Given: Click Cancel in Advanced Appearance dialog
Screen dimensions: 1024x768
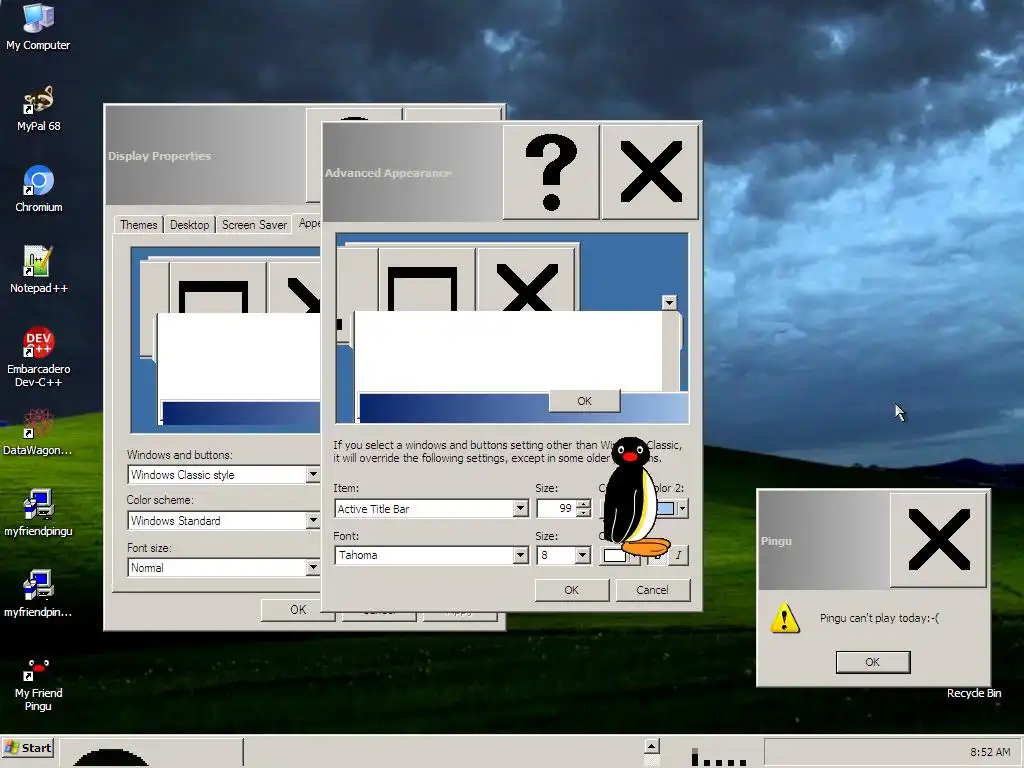Looking at the screenshot, I should 652,590.
